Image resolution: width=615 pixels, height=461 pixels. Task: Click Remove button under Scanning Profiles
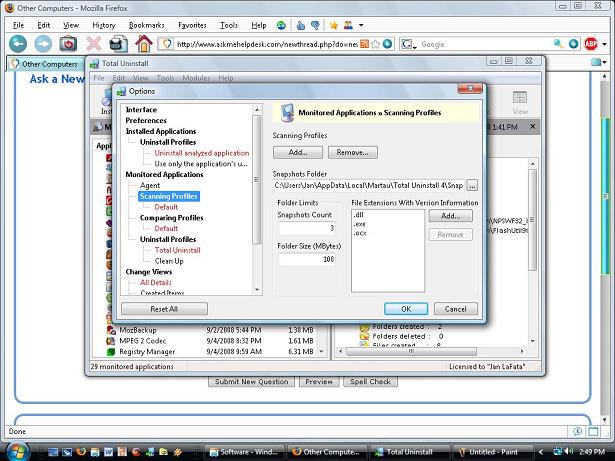click(352, 152)
